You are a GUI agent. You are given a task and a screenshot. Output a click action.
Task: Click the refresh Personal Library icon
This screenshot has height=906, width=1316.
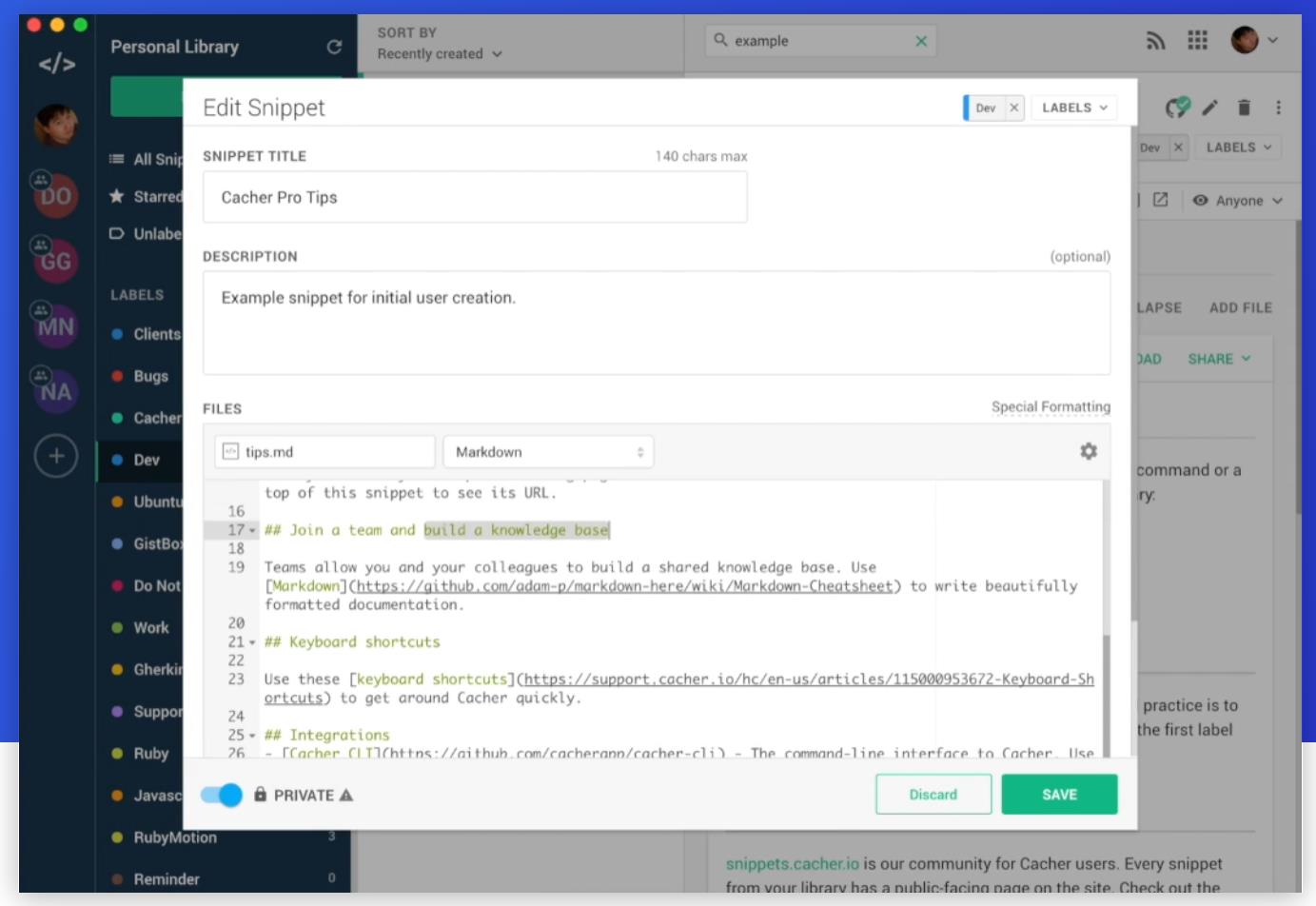(334, 47)
